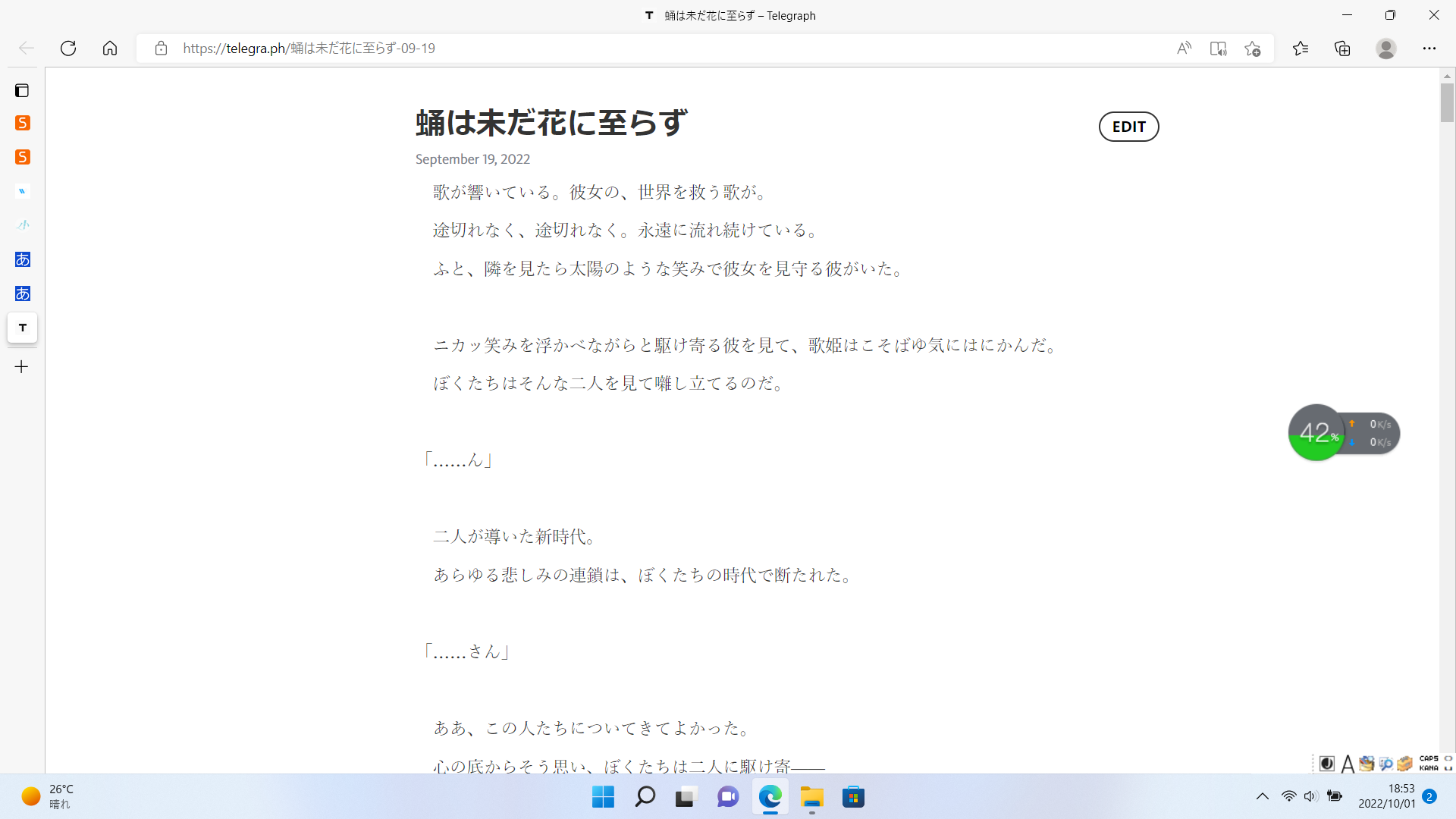1456x819 pixels.
Task: Click scrollbar up arrow
Action: pos(1447,76)
